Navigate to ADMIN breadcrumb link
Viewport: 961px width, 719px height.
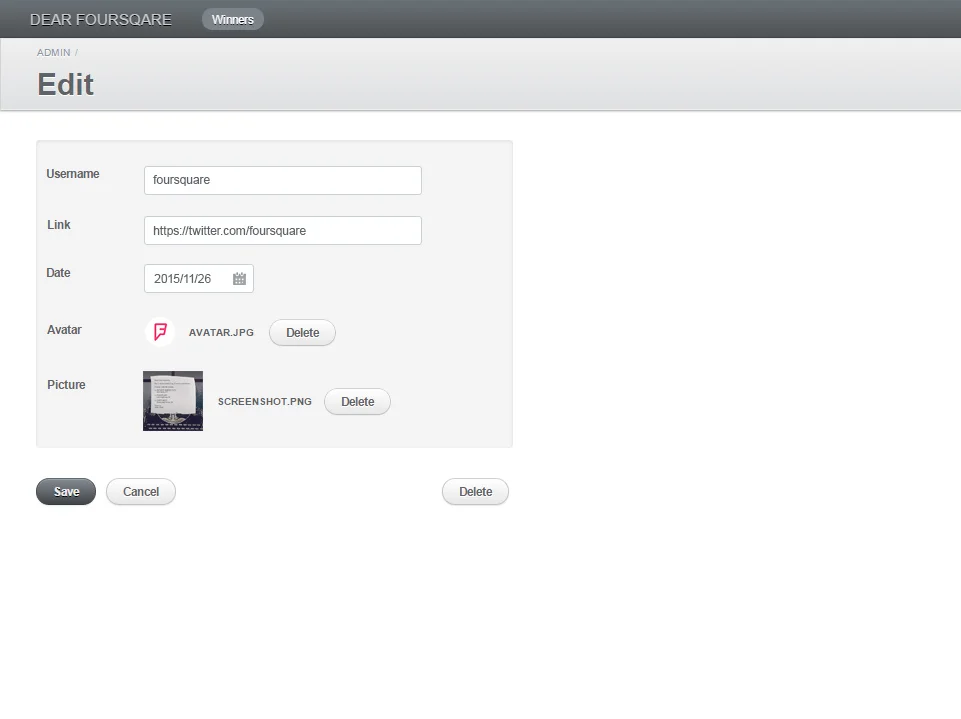(x=53, y=53)
